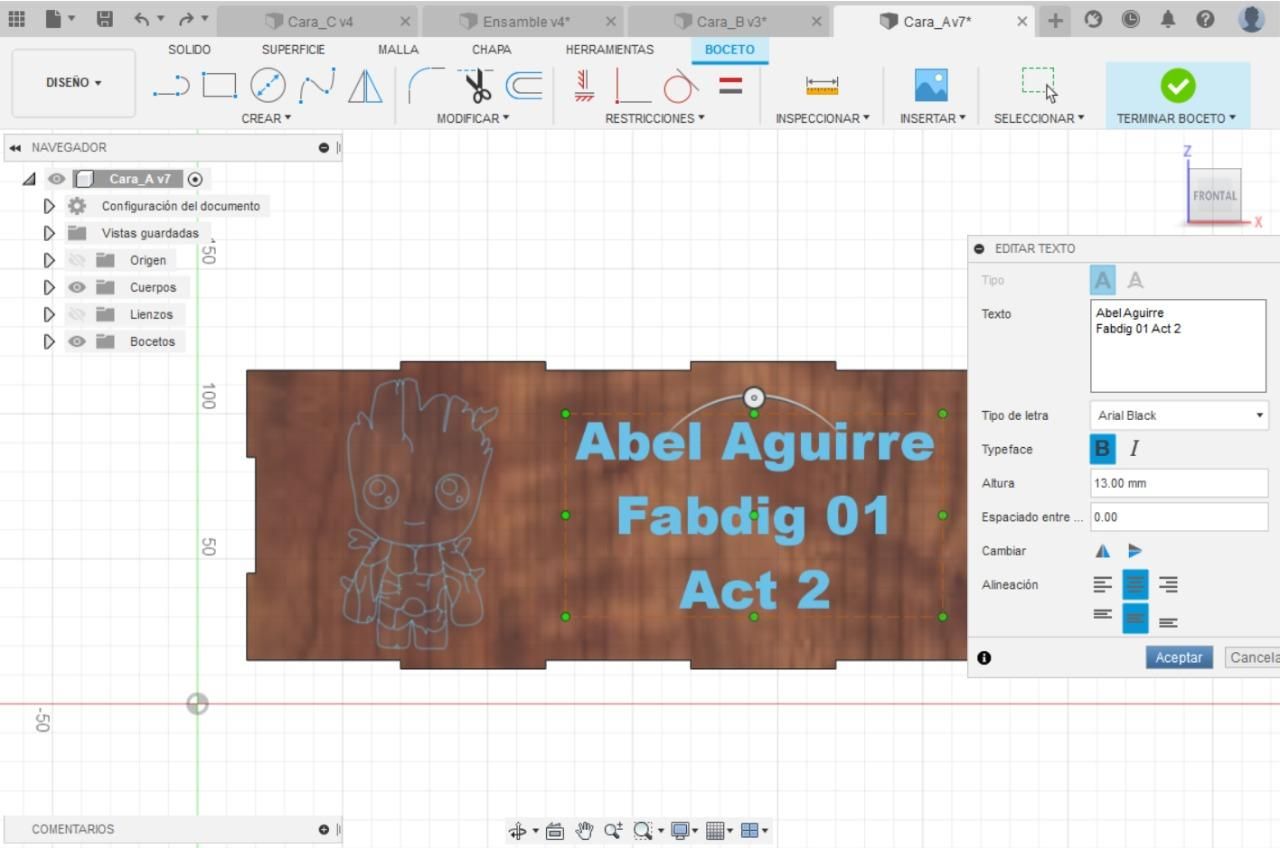Click the FRONTAL view cube face

coord(1215,196)
